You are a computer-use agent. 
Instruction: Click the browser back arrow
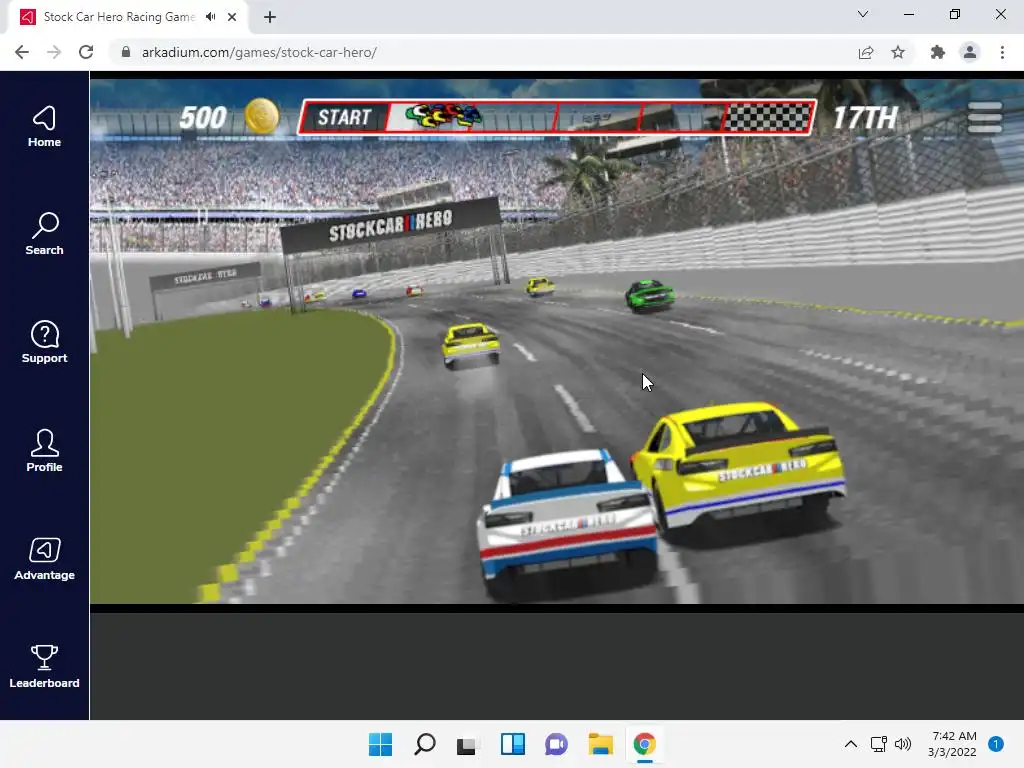tap(22, 52)
